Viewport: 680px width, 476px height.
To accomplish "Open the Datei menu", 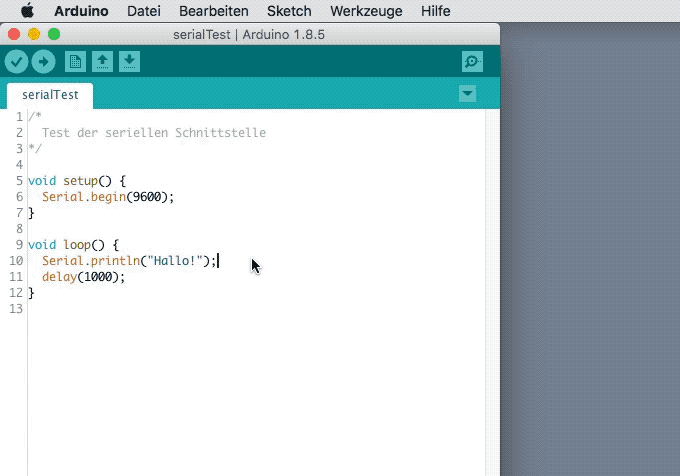I will coord(145,11).
